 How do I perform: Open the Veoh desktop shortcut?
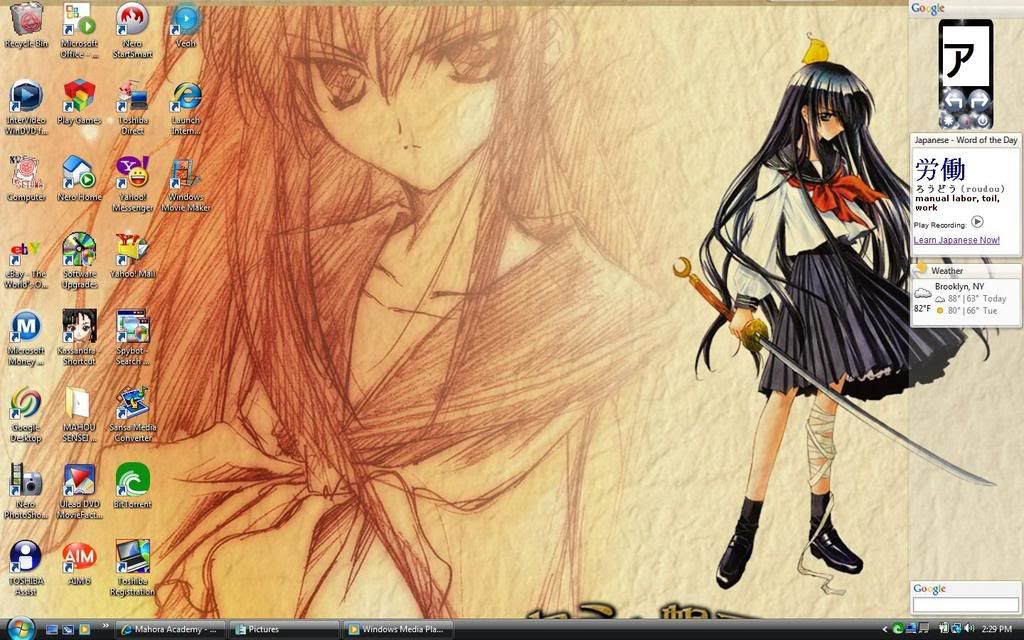[186, 20]
